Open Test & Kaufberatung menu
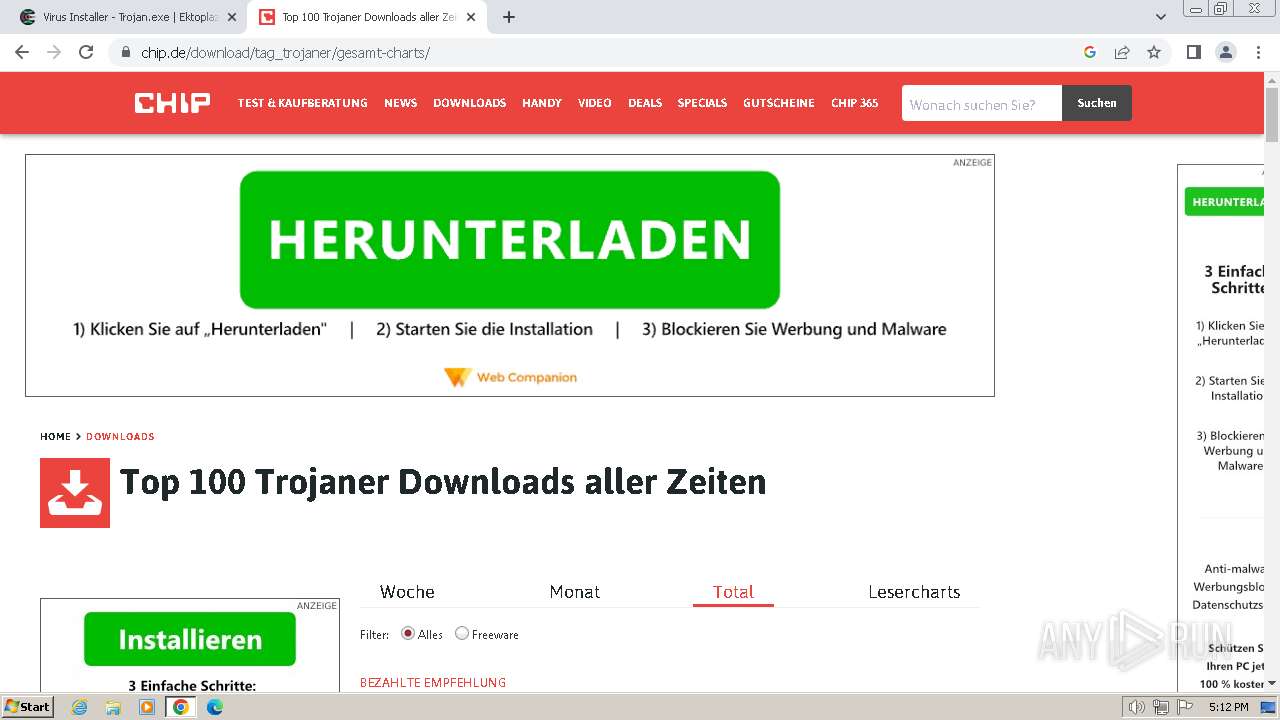1280x720 pixels. 302,103
